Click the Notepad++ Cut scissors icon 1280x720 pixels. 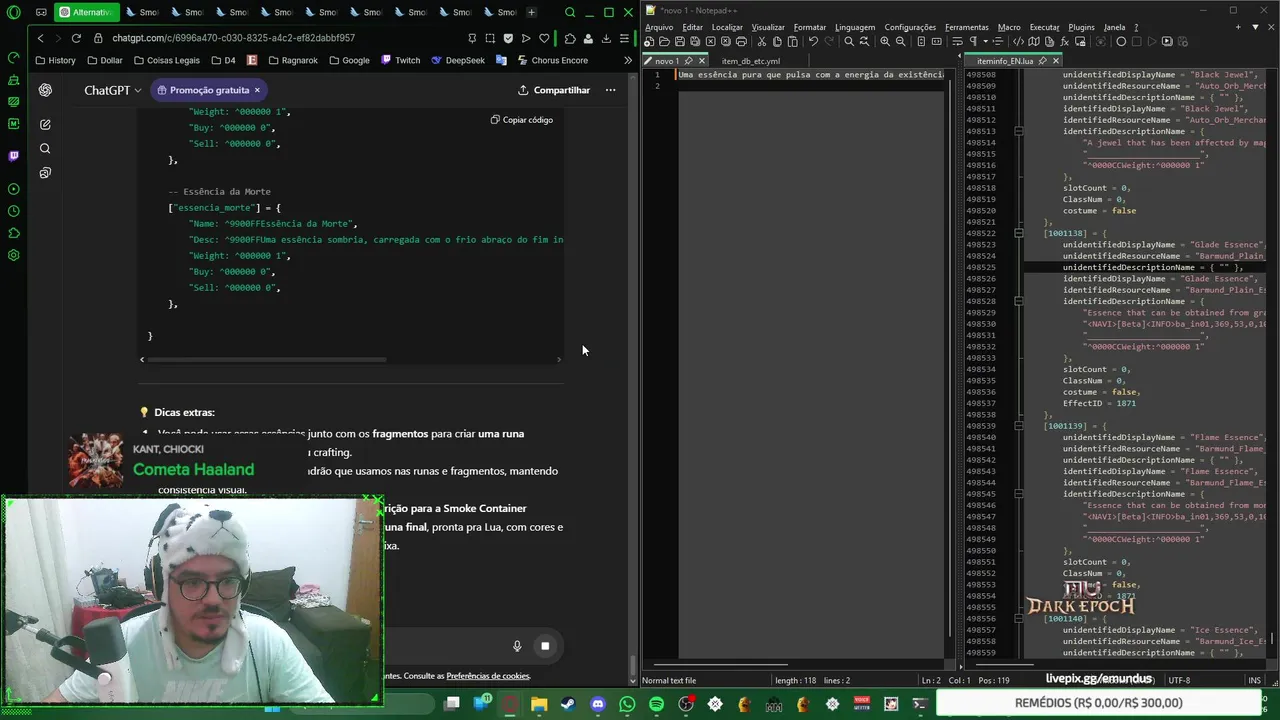tap(761, 42)
